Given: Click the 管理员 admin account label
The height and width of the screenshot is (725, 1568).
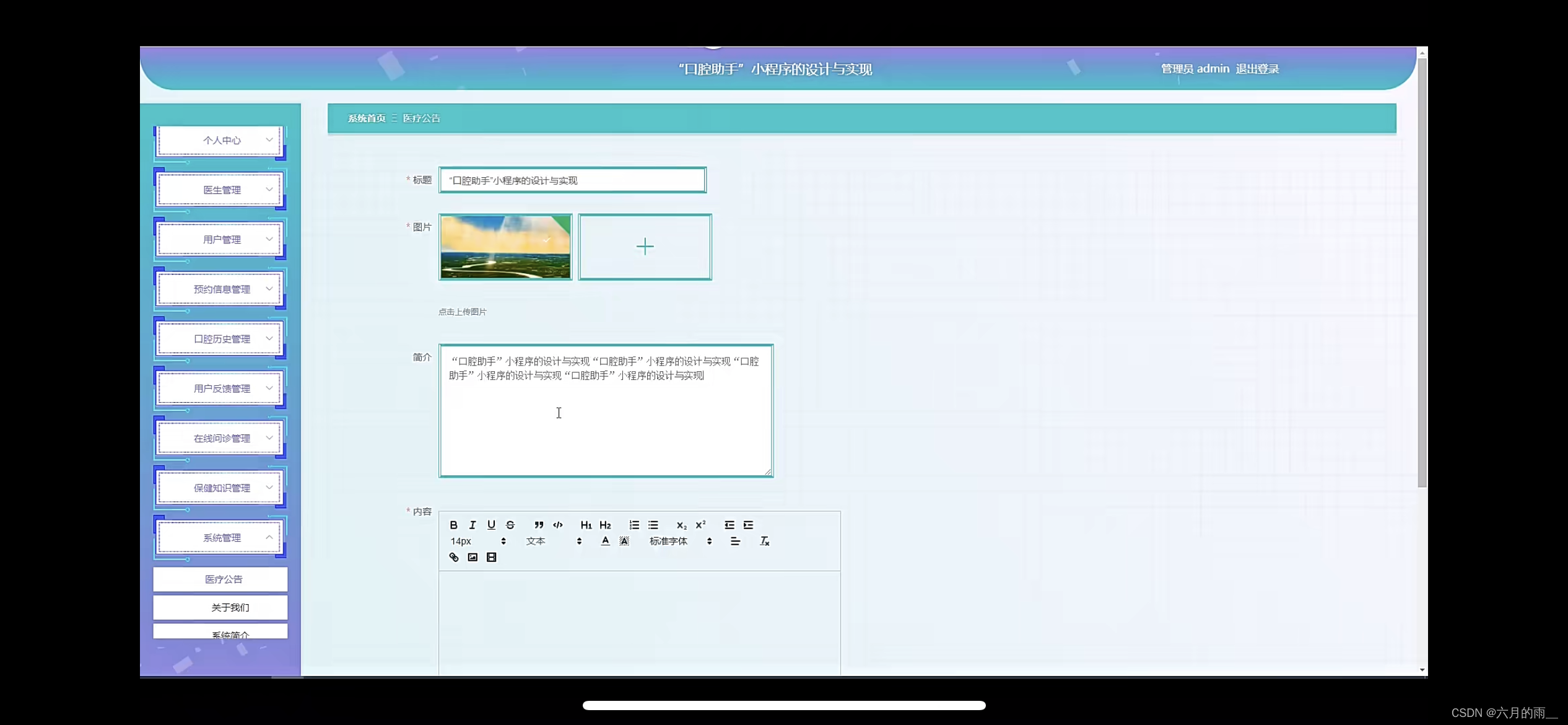Looking at the screenshot, I should [1195, 69].
